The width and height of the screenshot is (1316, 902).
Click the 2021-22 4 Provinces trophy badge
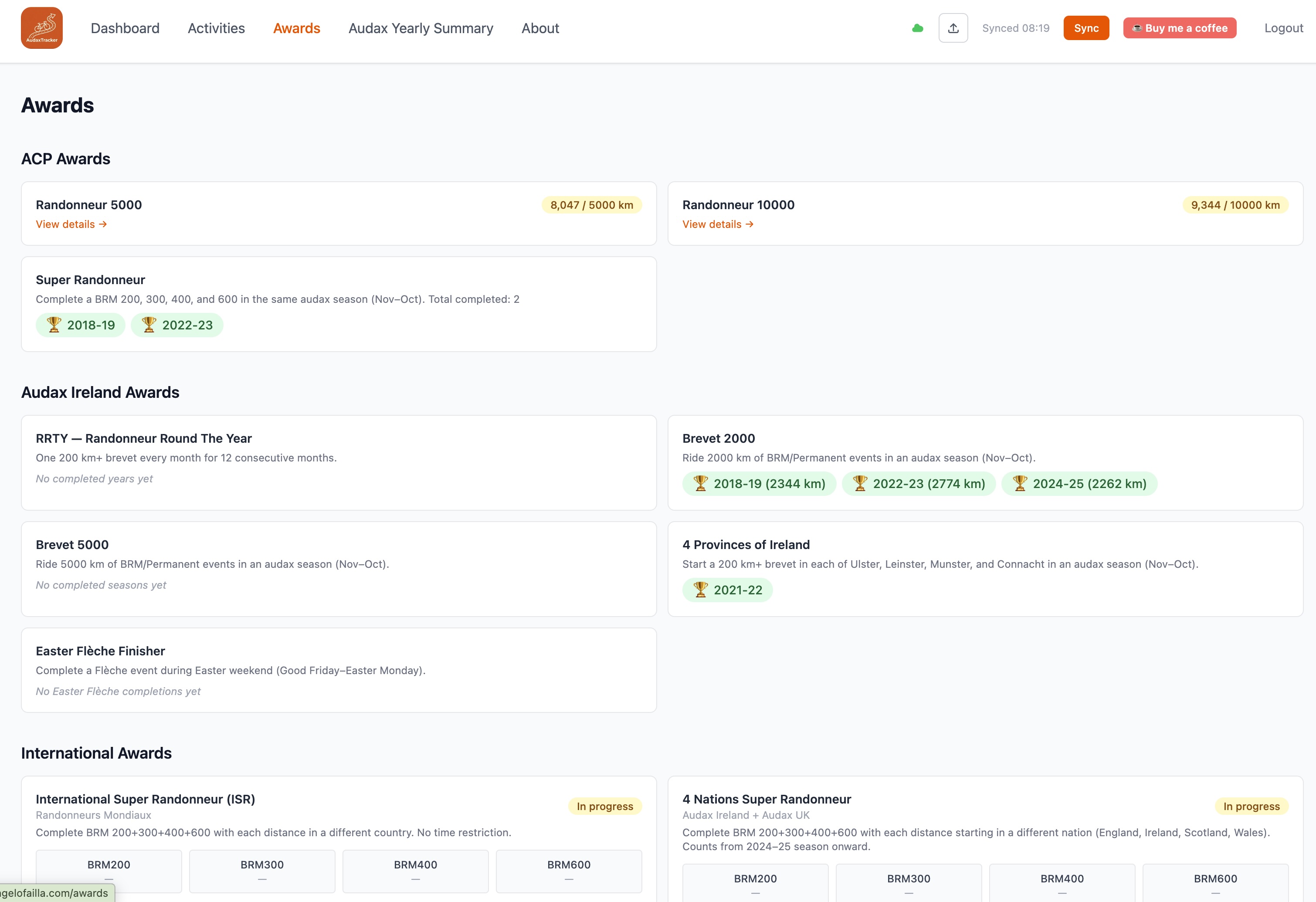pos(727,590)
